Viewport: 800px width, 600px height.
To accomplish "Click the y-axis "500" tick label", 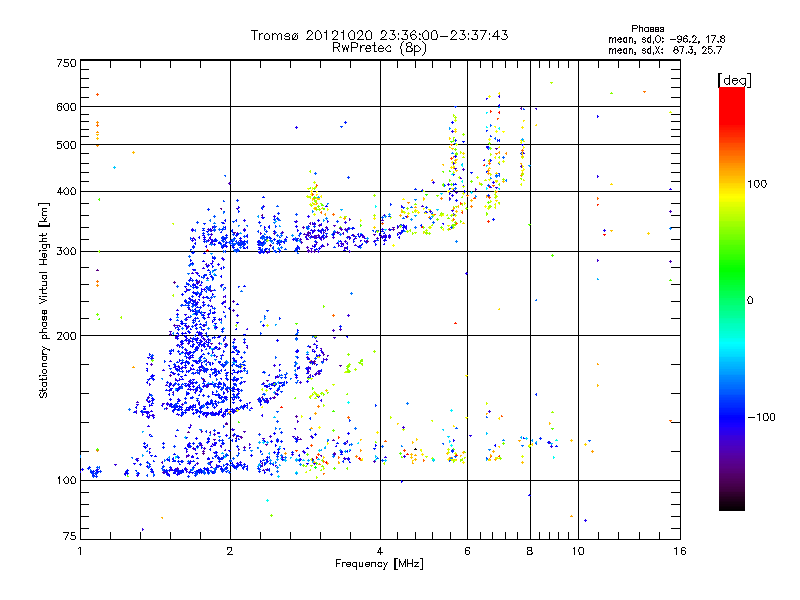I will [66, 145].
